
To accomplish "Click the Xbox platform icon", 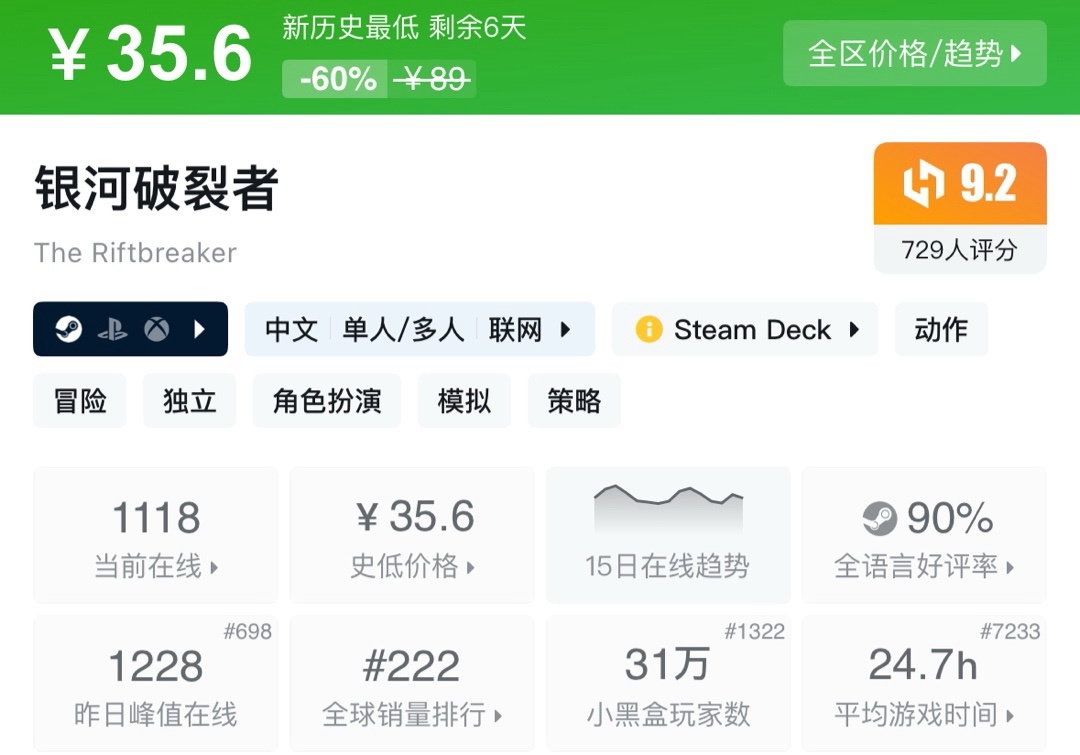I will [x=156, y=330].
